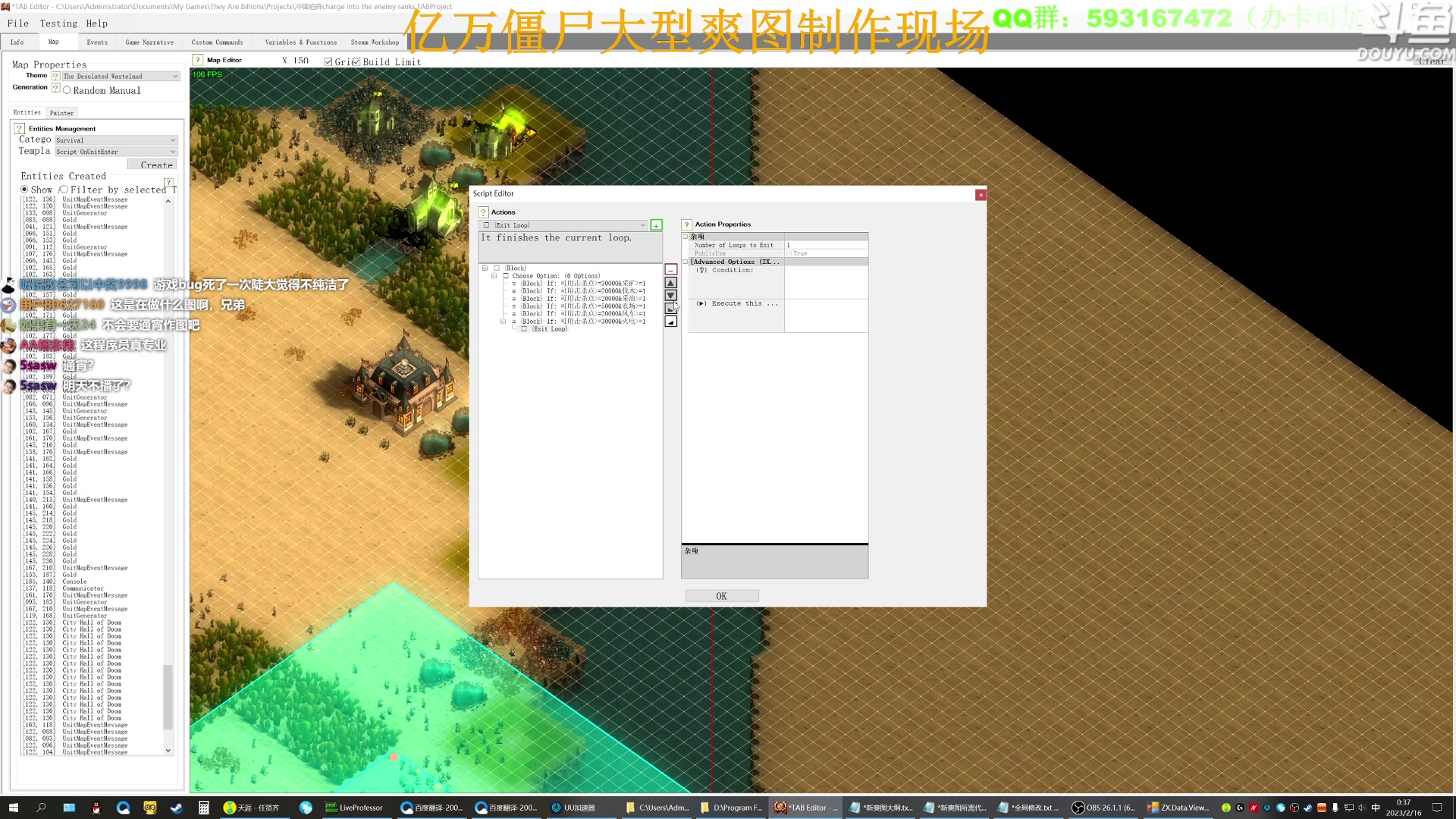Viewport: 1456px width, 819px height.
Task: Open Map Editor help icon
Action: [x=198, y=60]
